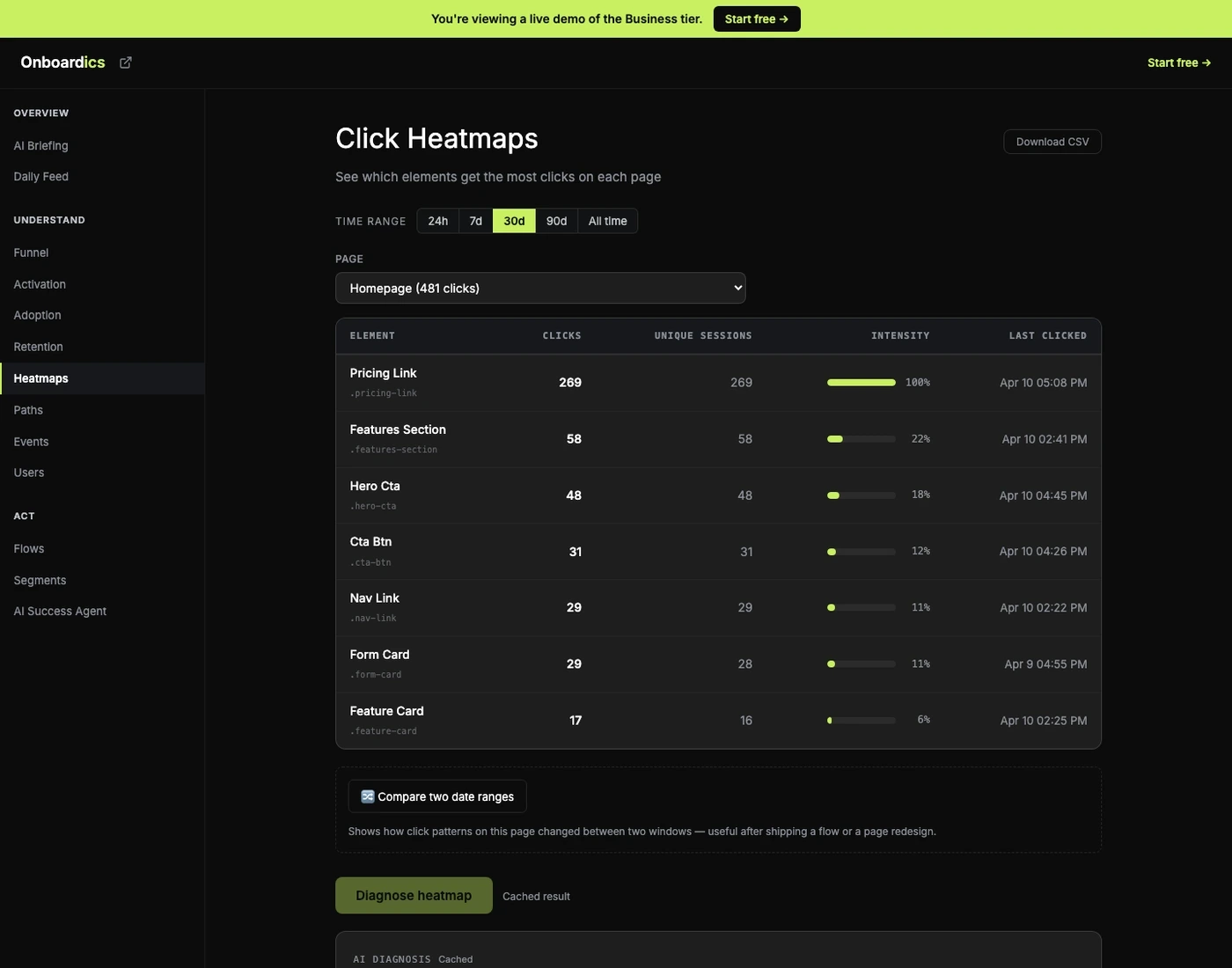The height and width of the screenshot is (968, 1232).
Task: Select the 30d time range
Action: [x=514, y=221]
